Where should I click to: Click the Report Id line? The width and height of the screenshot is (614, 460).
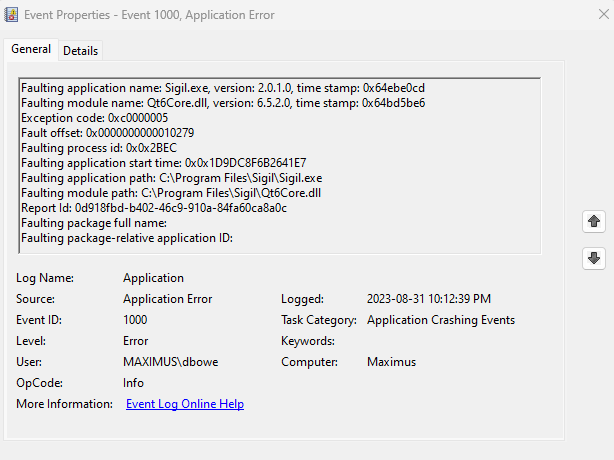point(154,208)
